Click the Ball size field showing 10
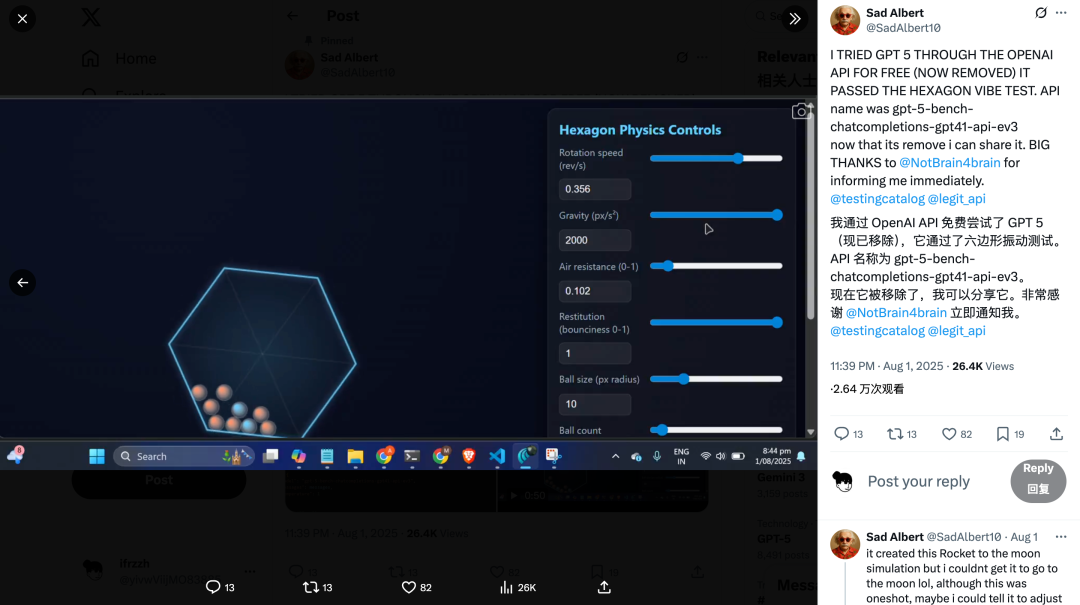This screenshot has height=605, width=1080. click(594, 404)
